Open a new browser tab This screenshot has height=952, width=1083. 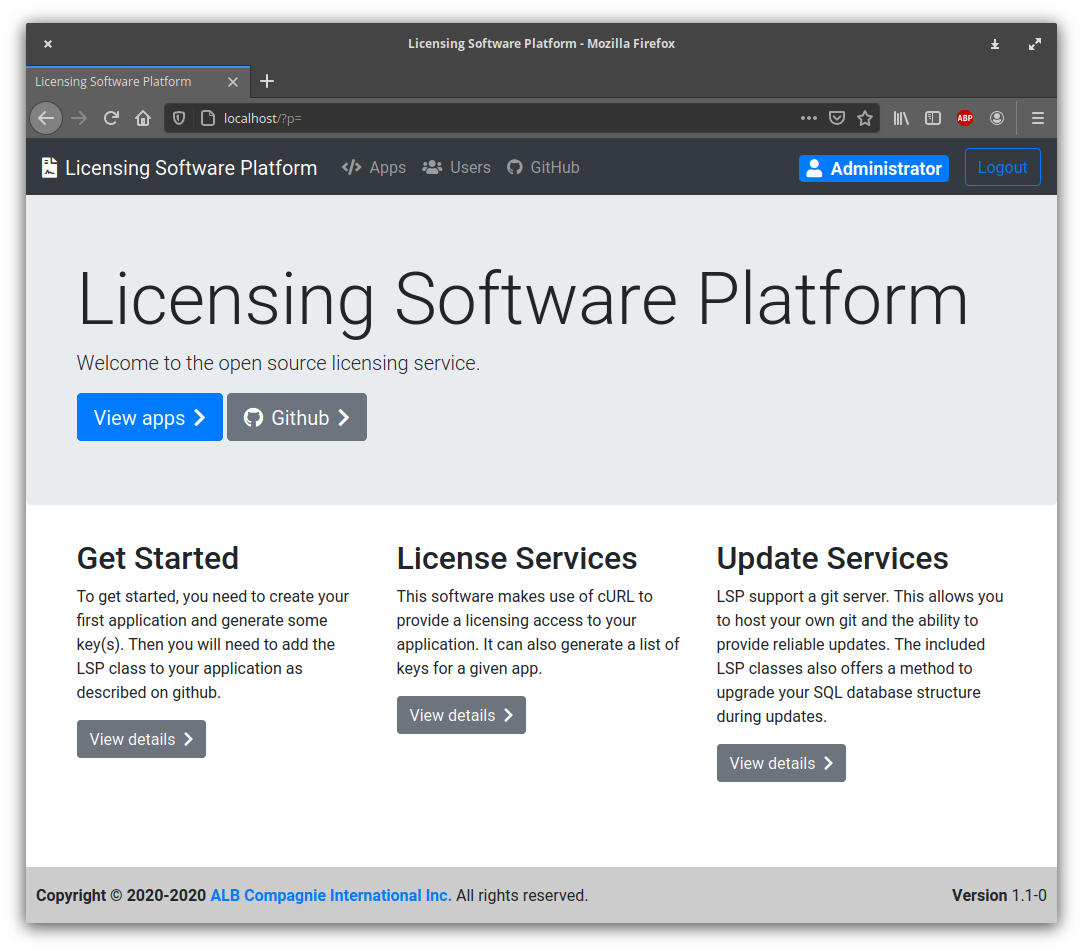[x=266, y=81]
